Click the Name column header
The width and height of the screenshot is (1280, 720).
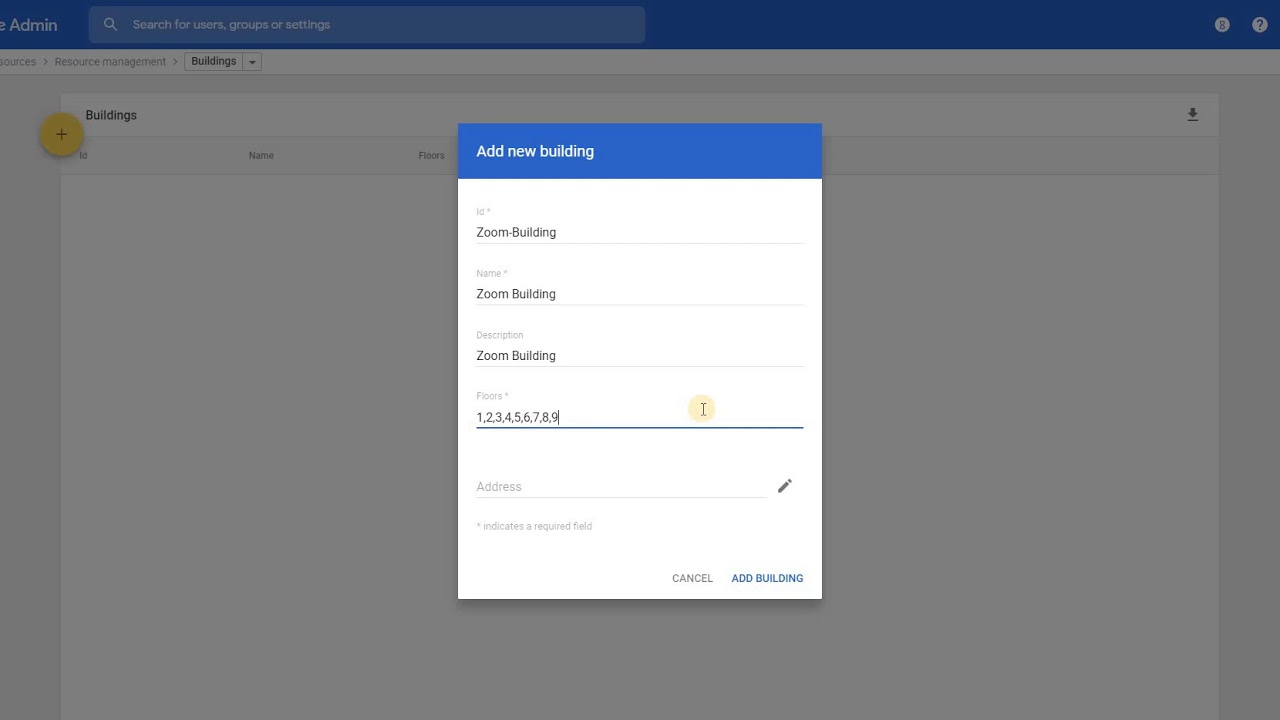click(x=261, y=155)
